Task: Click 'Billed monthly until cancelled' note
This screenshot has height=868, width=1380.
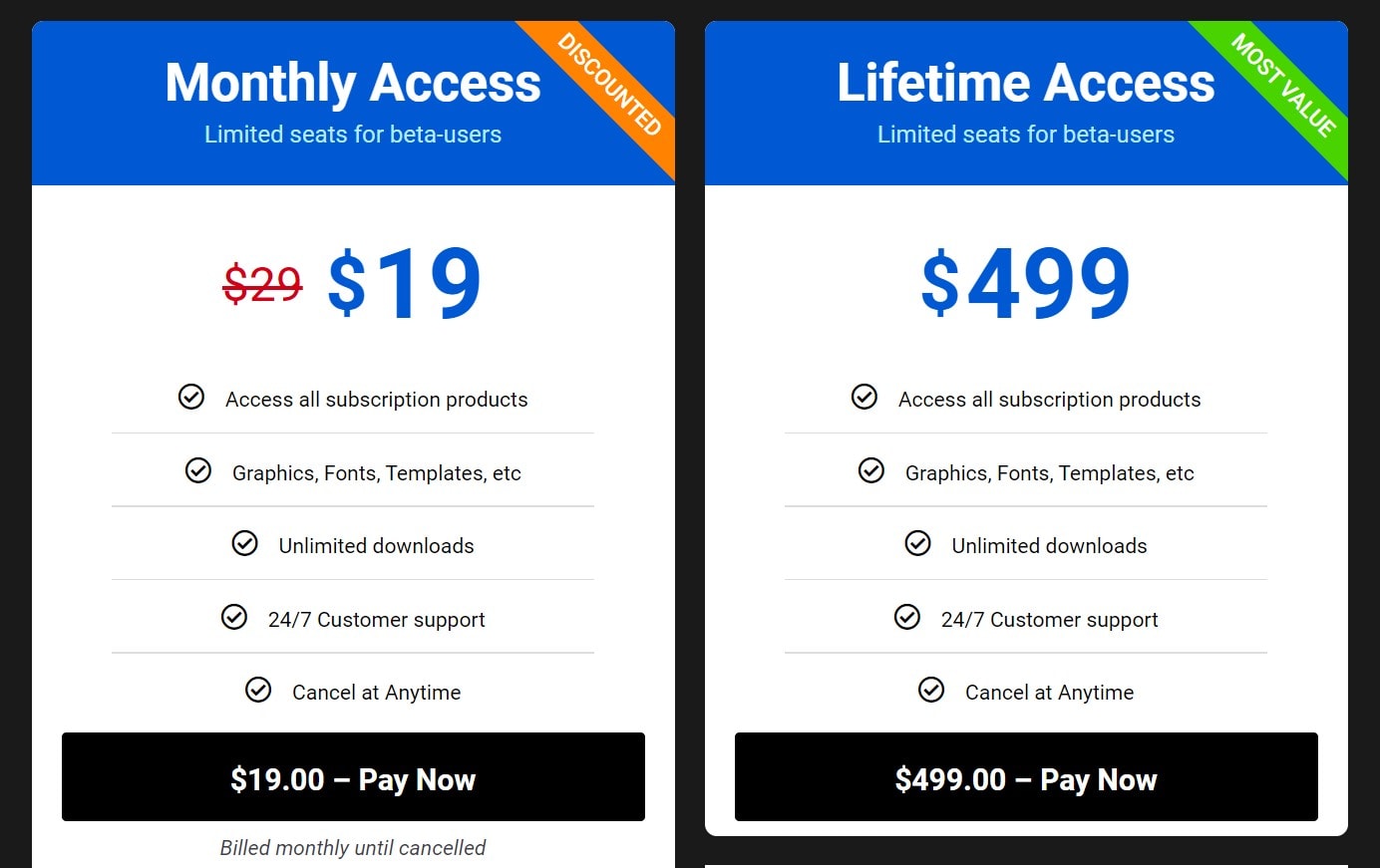Action: [x=353, y=848]
